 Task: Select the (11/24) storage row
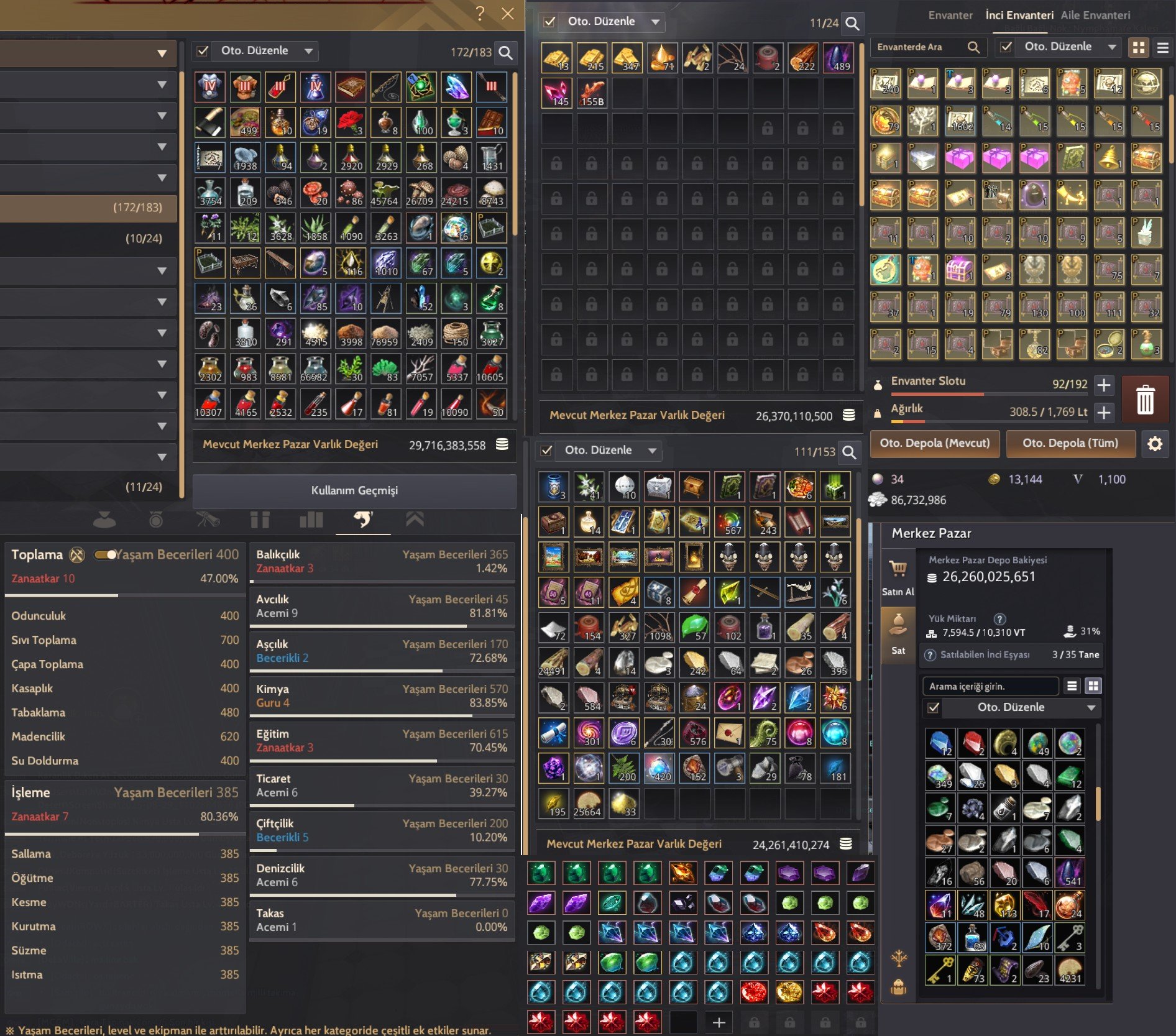[88, 487]
